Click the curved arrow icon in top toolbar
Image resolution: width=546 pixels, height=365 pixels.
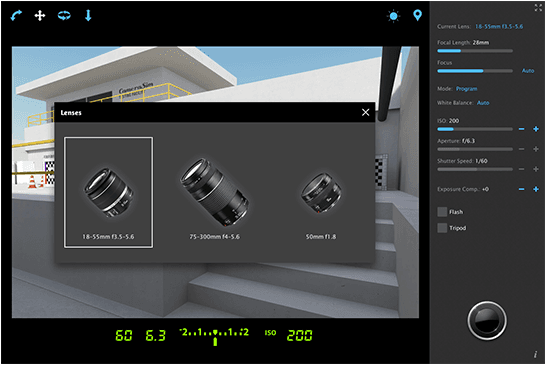point(16,15)
